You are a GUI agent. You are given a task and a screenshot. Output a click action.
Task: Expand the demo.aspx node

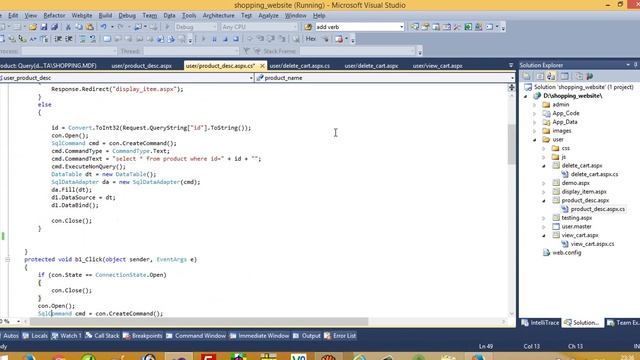544,183
